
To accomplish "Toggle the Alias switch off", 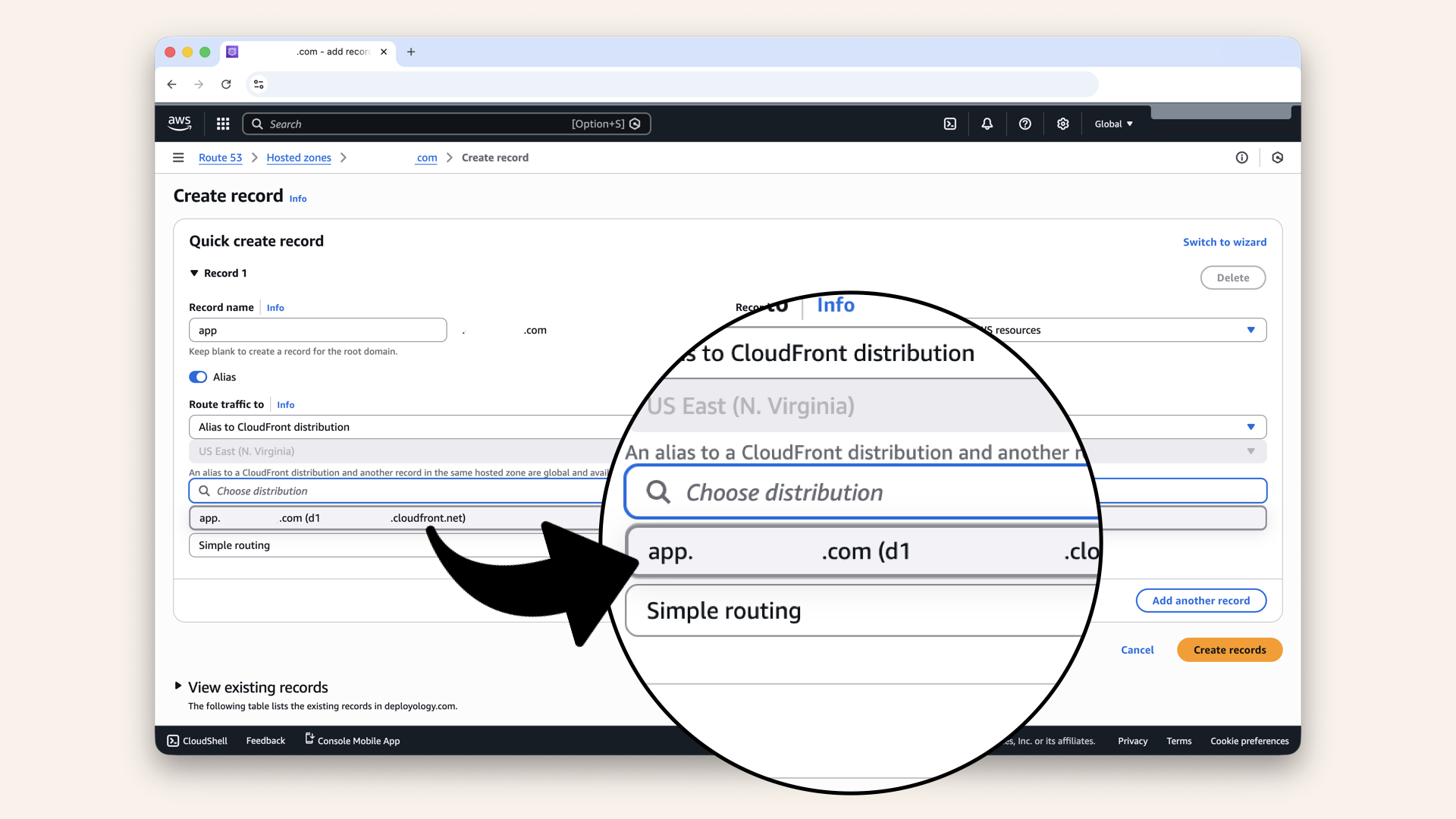I will coord(197,377).
